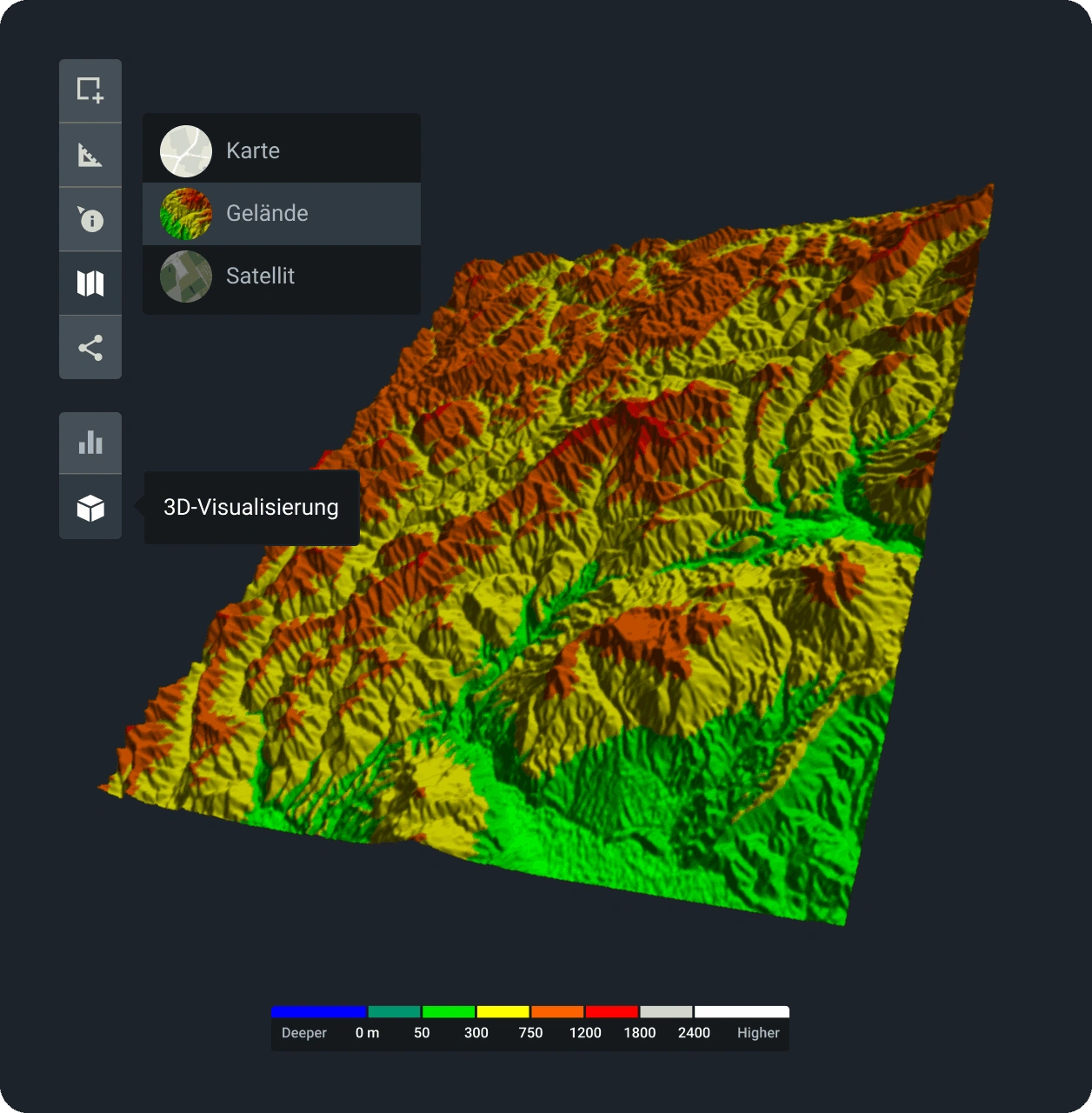Click the Karte globe thumbnail icon
The width and height of the screenshot is (1092, 1113).
[x=186, y=150]
